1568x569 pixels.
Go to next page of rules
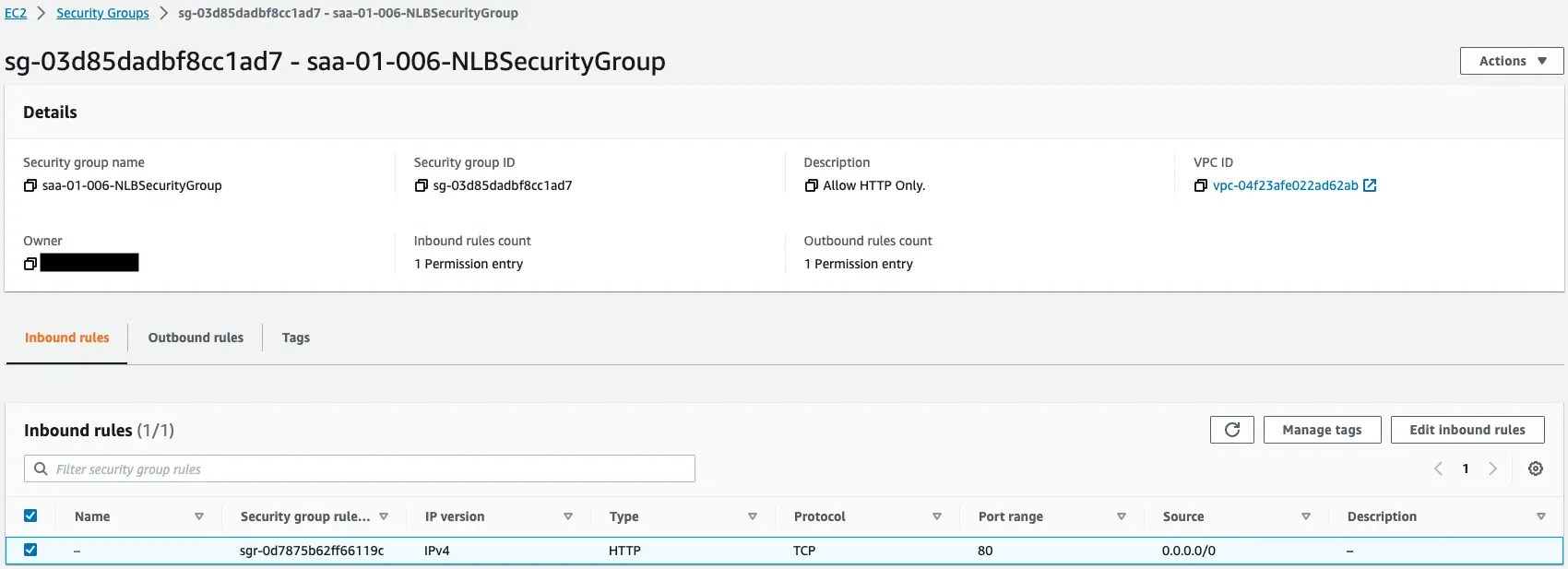pyautogui.click(x=1492, y=468)
